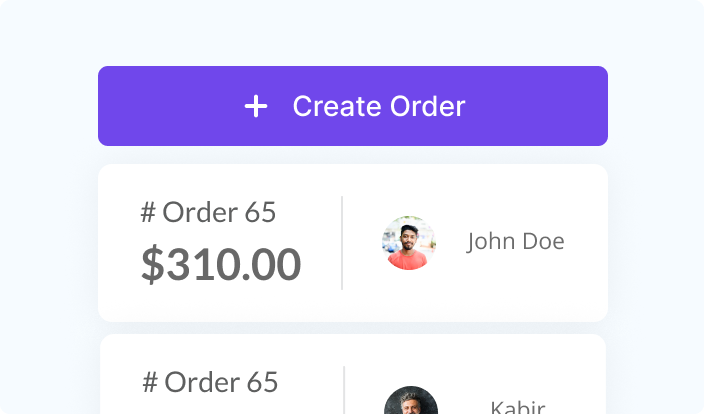This screenshot has height=414, width=704.
Task: Click the hash symbol on first order
Action: point(148,212)
